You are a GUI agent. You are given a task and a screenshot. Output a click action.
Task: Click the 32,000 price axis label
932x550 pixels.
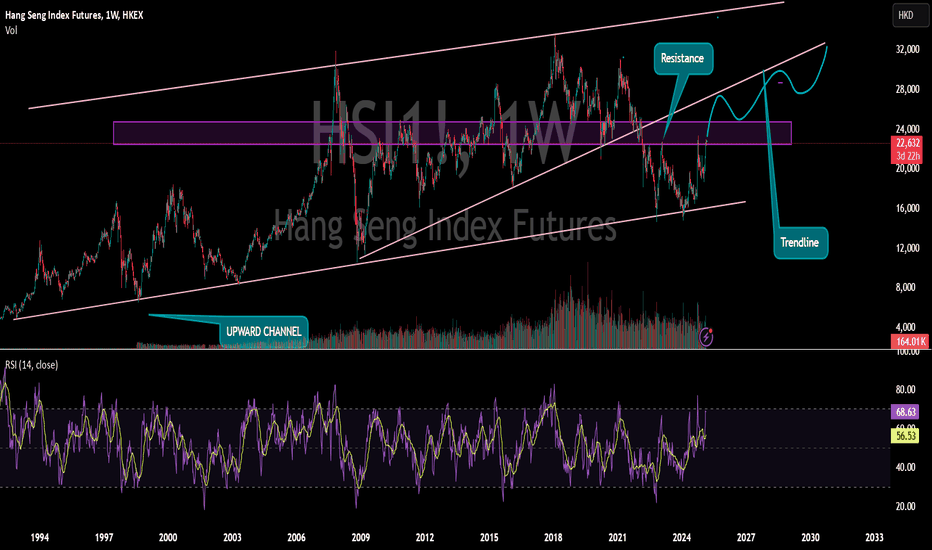(908, 49)
